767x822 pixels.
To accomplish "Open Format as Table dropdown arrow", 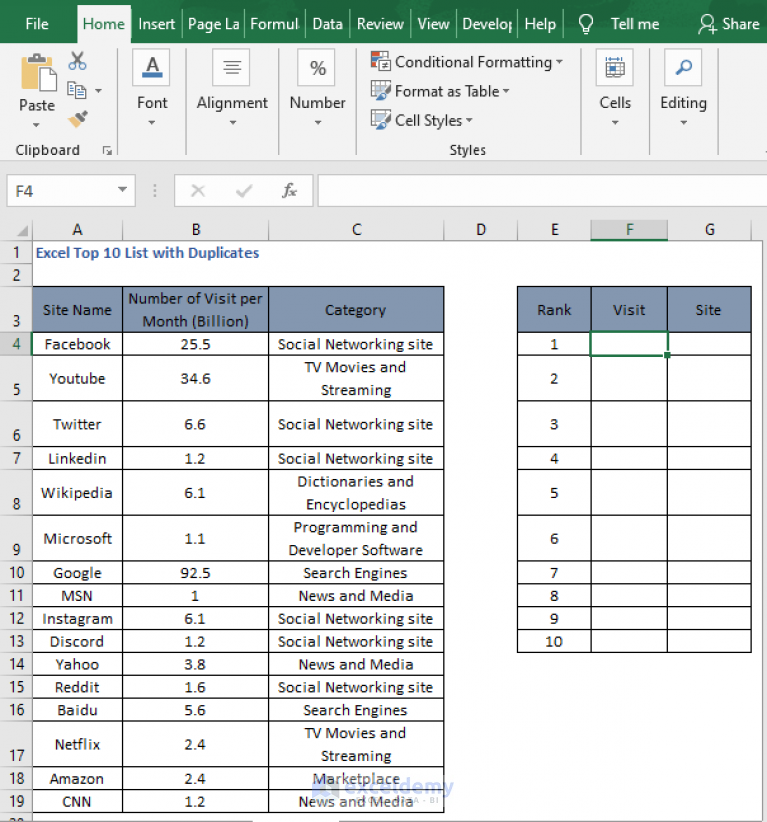I will point(506,91).
